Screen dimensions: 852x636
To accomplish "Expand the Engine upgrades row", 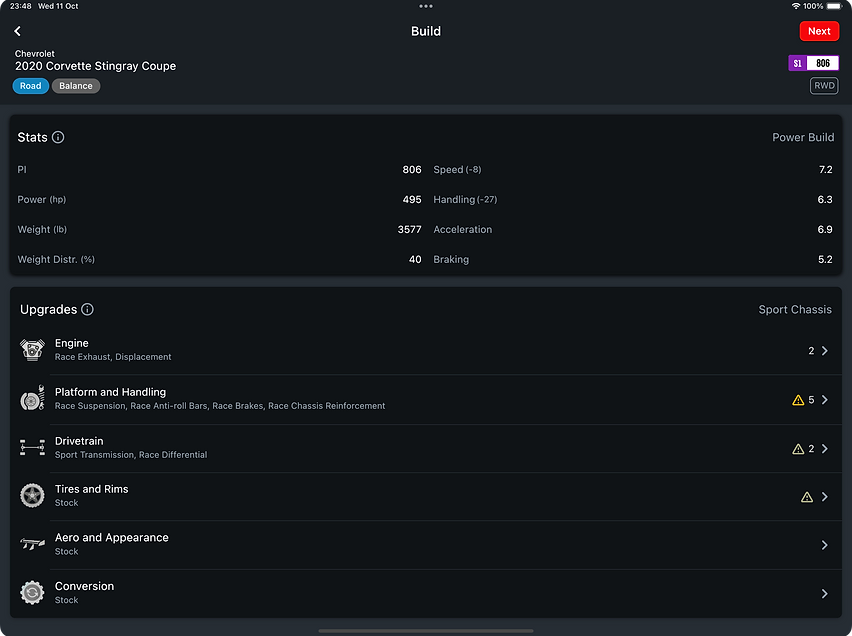I will point(824,350).
